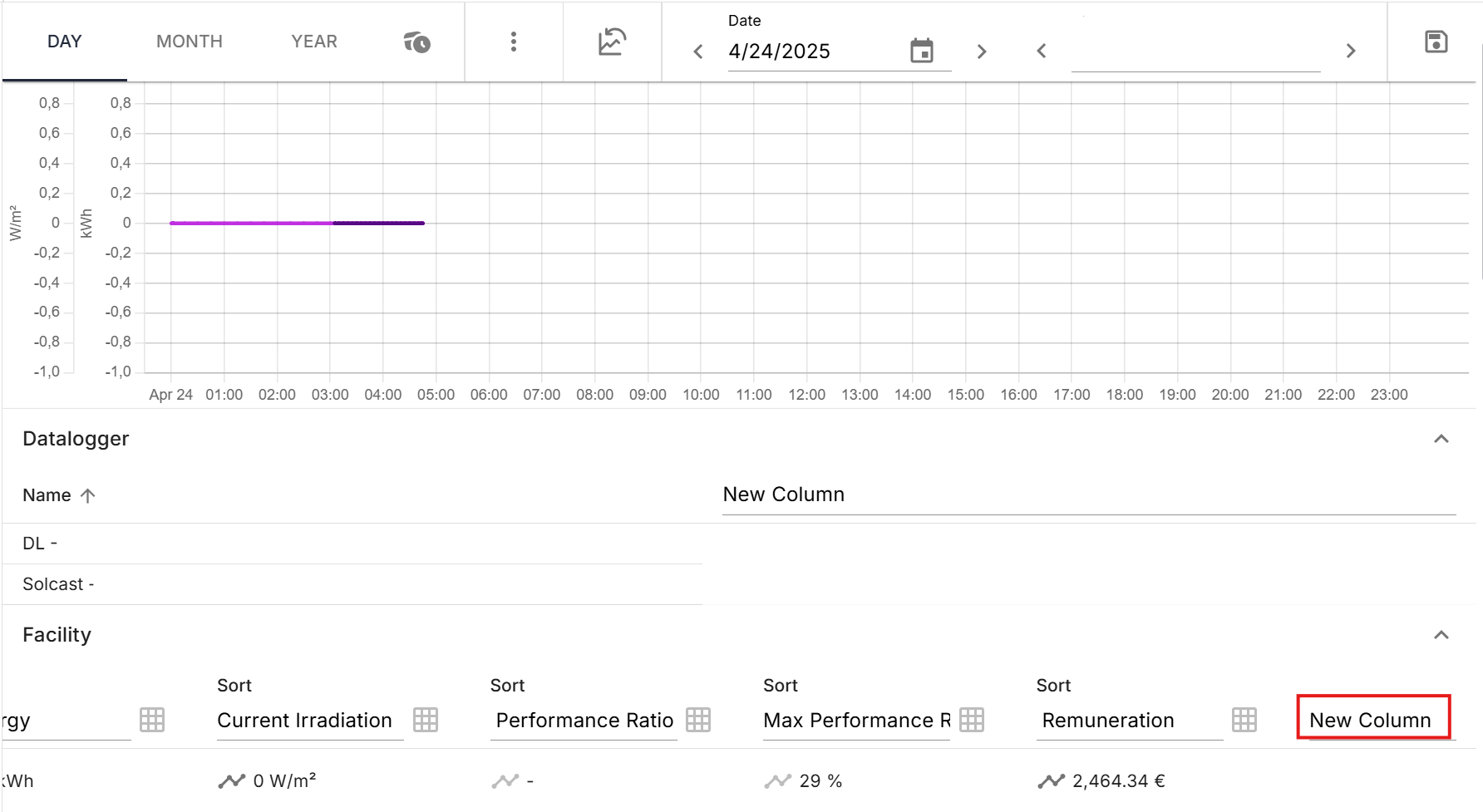Viewport: 1483px width, 812px height.
Task: Toggle the Remuneration trend line icon
Action: tap(1051, 781)
